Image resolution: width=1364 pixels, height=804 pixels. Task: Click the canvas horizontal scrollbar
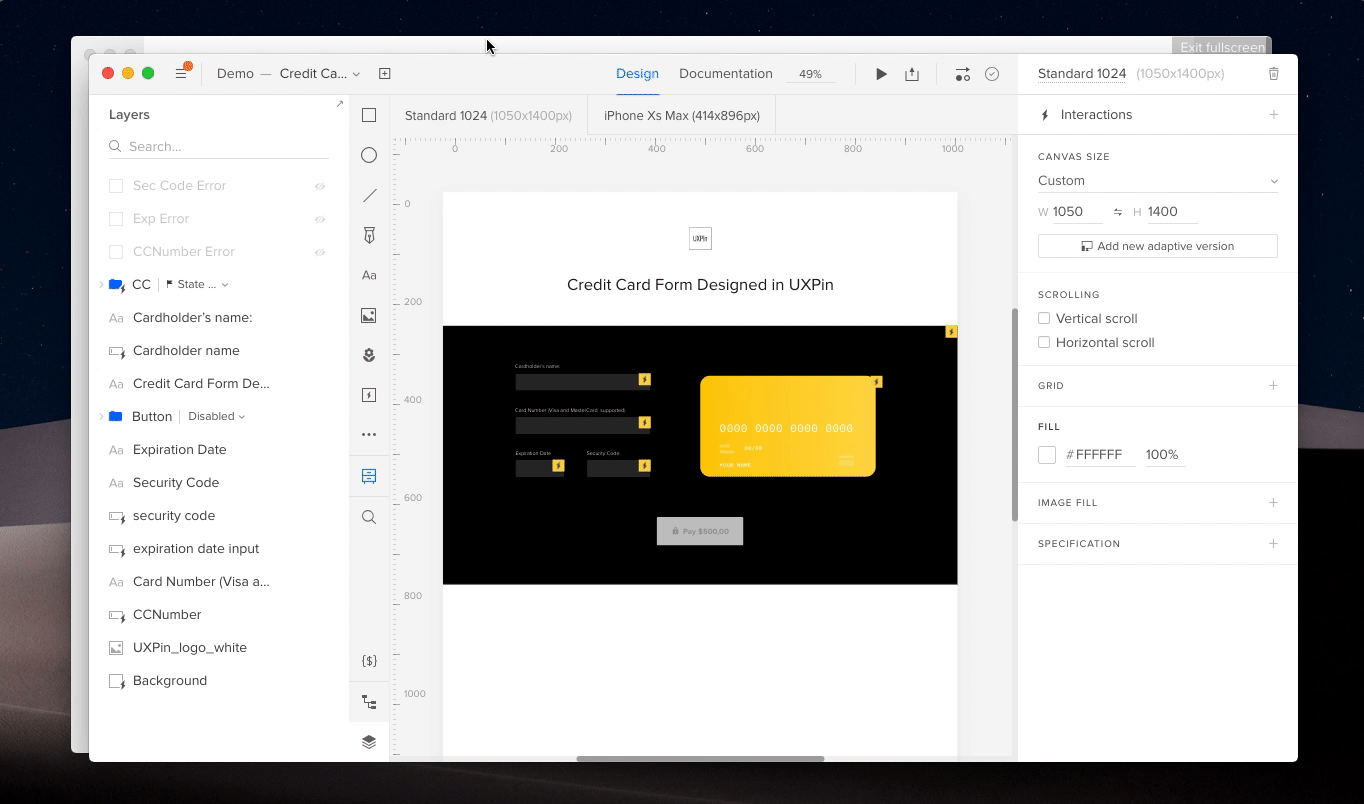click(x=700, y=758)
